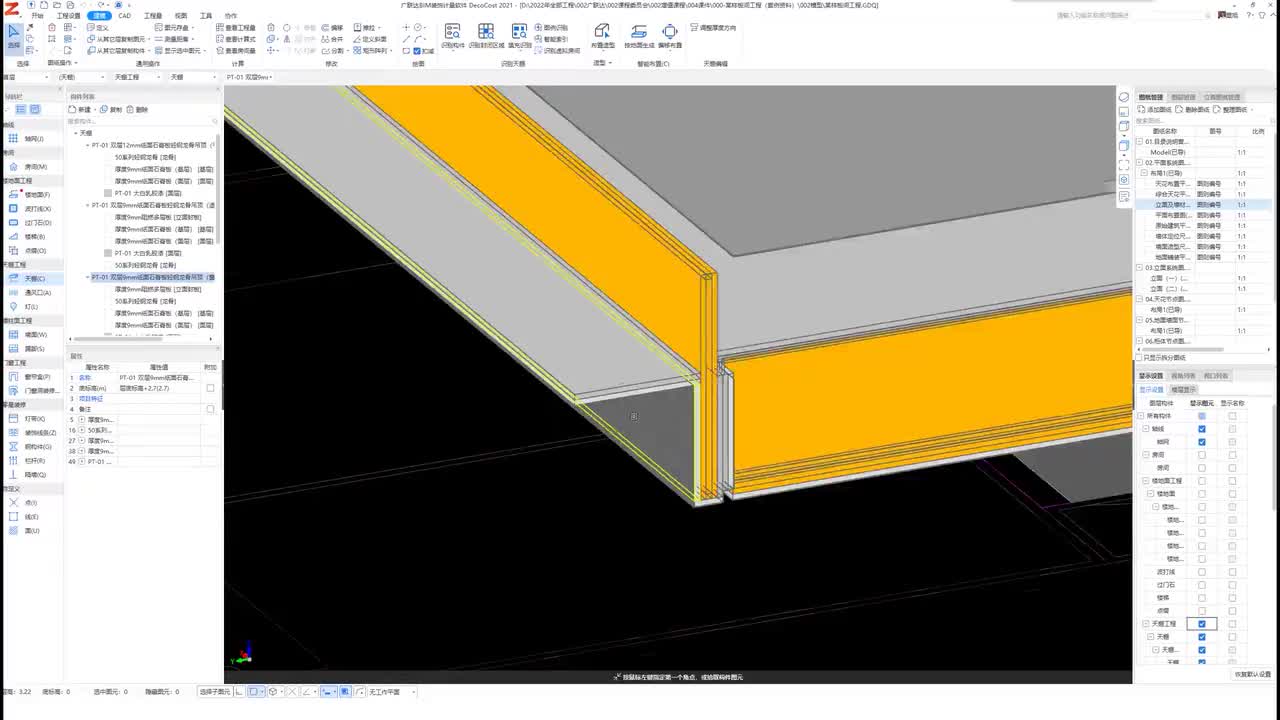Toggle 附加 checkbox for 备注 property
Screen dimensions: 1280x720
tap(210, 409)
